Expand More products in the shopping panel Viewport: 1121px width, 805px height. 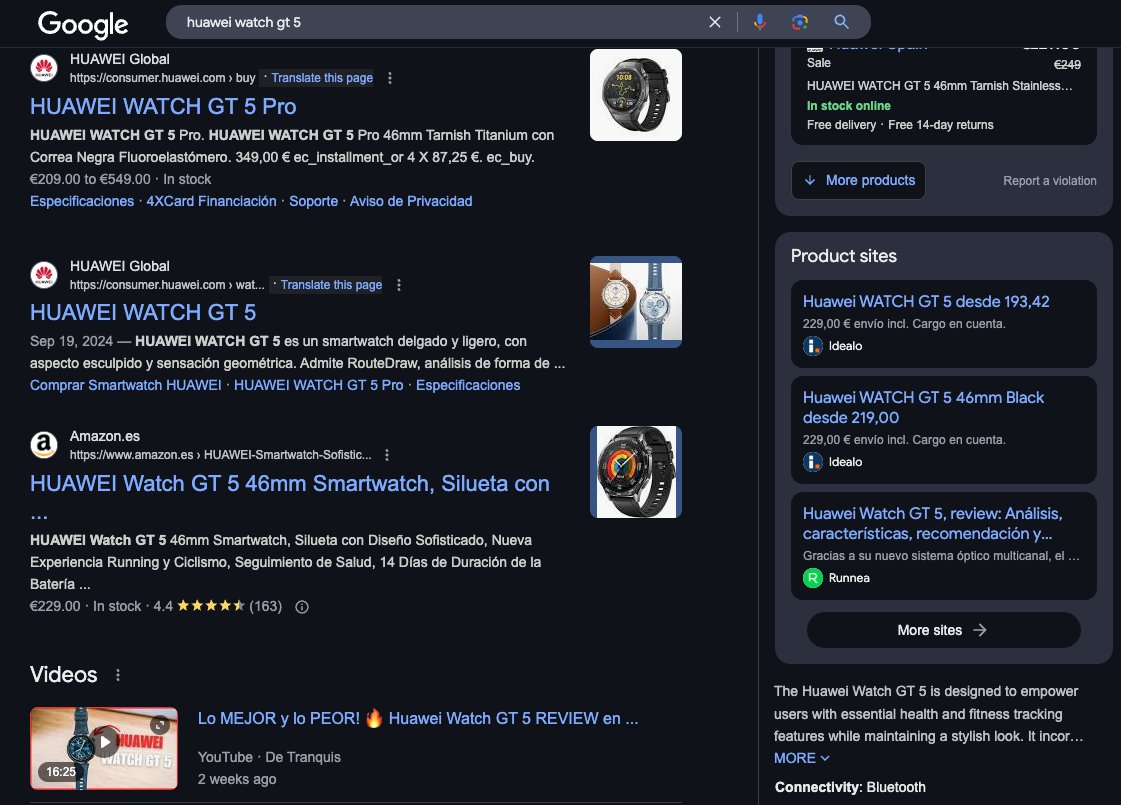coord(859,180)
